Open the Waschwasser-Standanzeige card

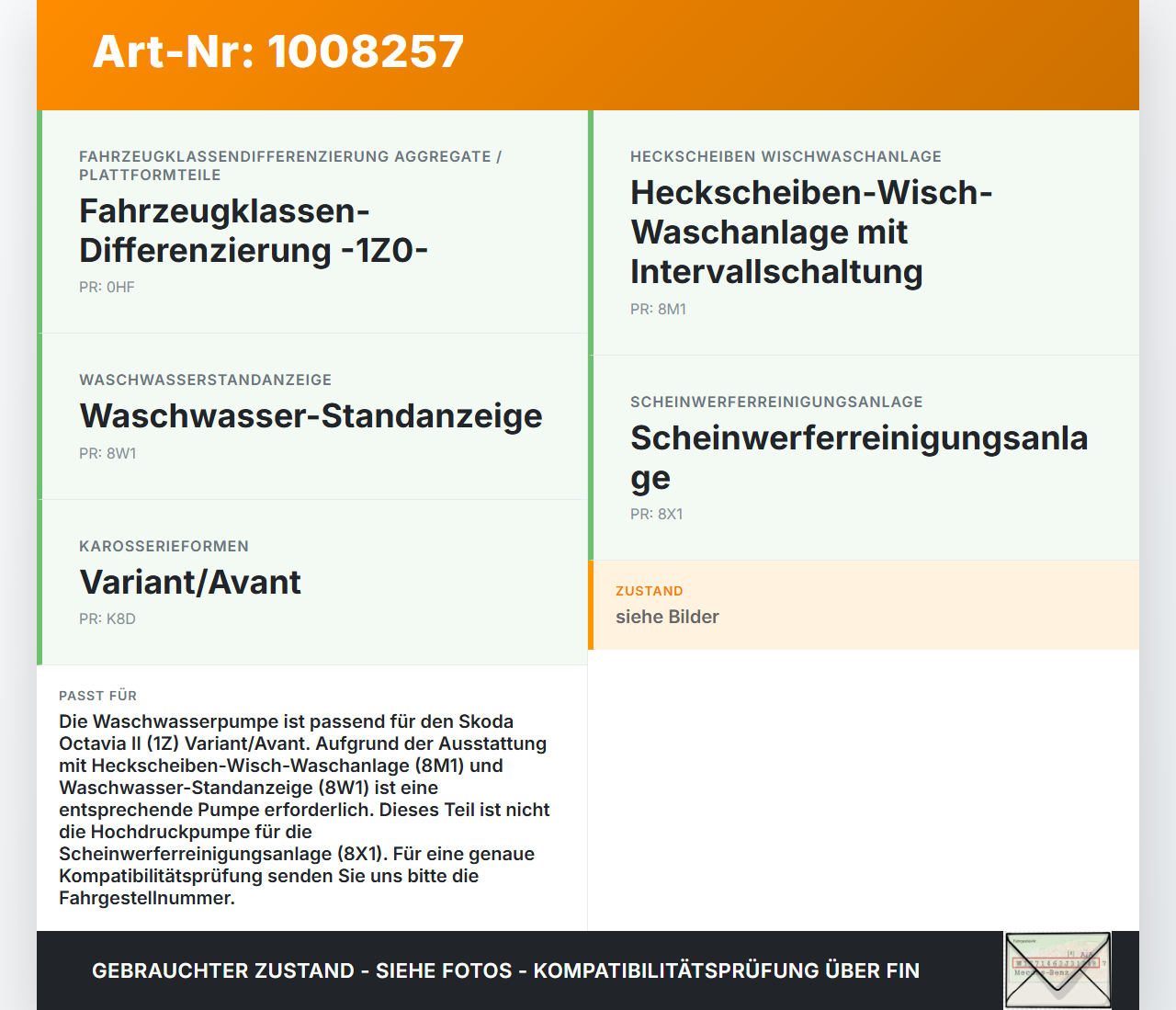[x=311, y=415]
